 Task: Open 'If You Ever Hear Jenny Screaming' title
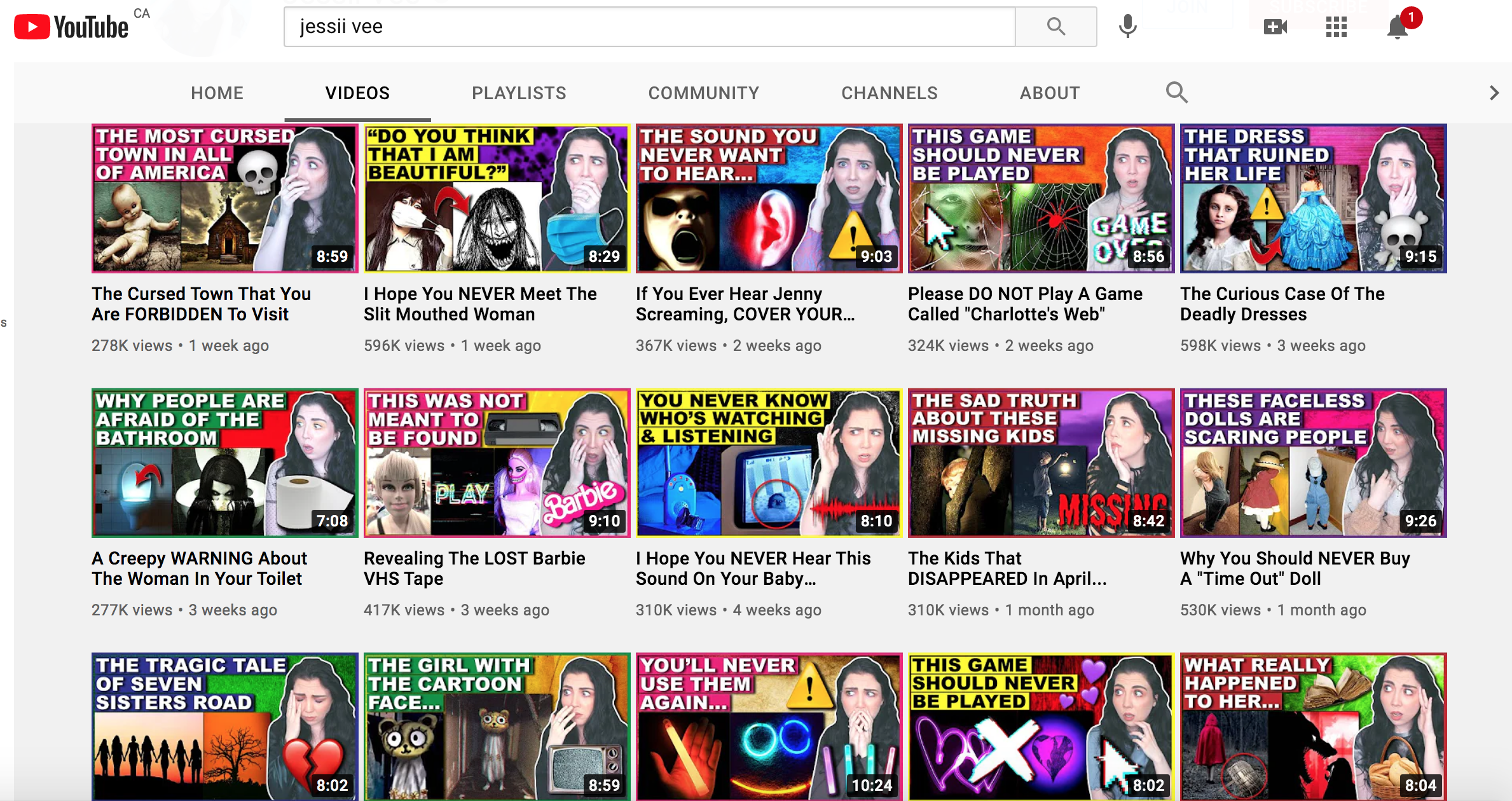[x=745, y=304]
